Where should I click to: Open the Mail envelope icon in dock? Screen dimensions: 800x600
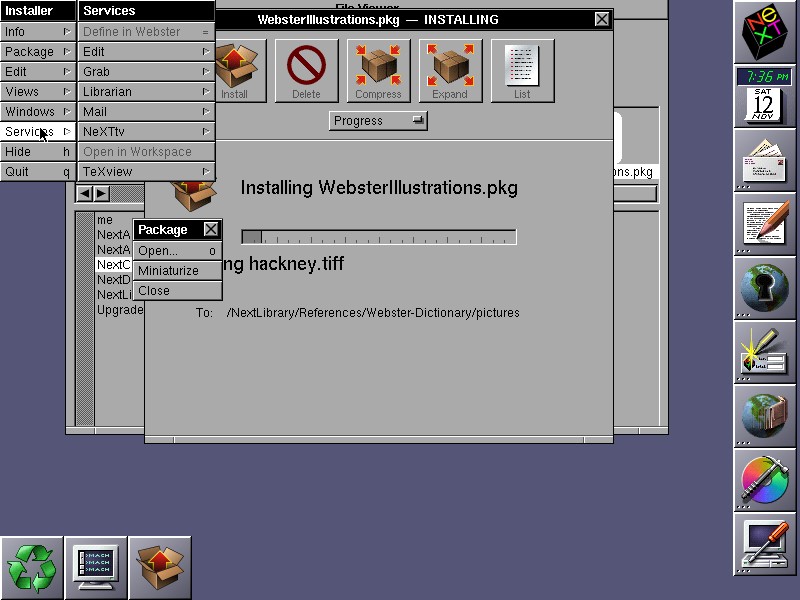pos(765,160)
